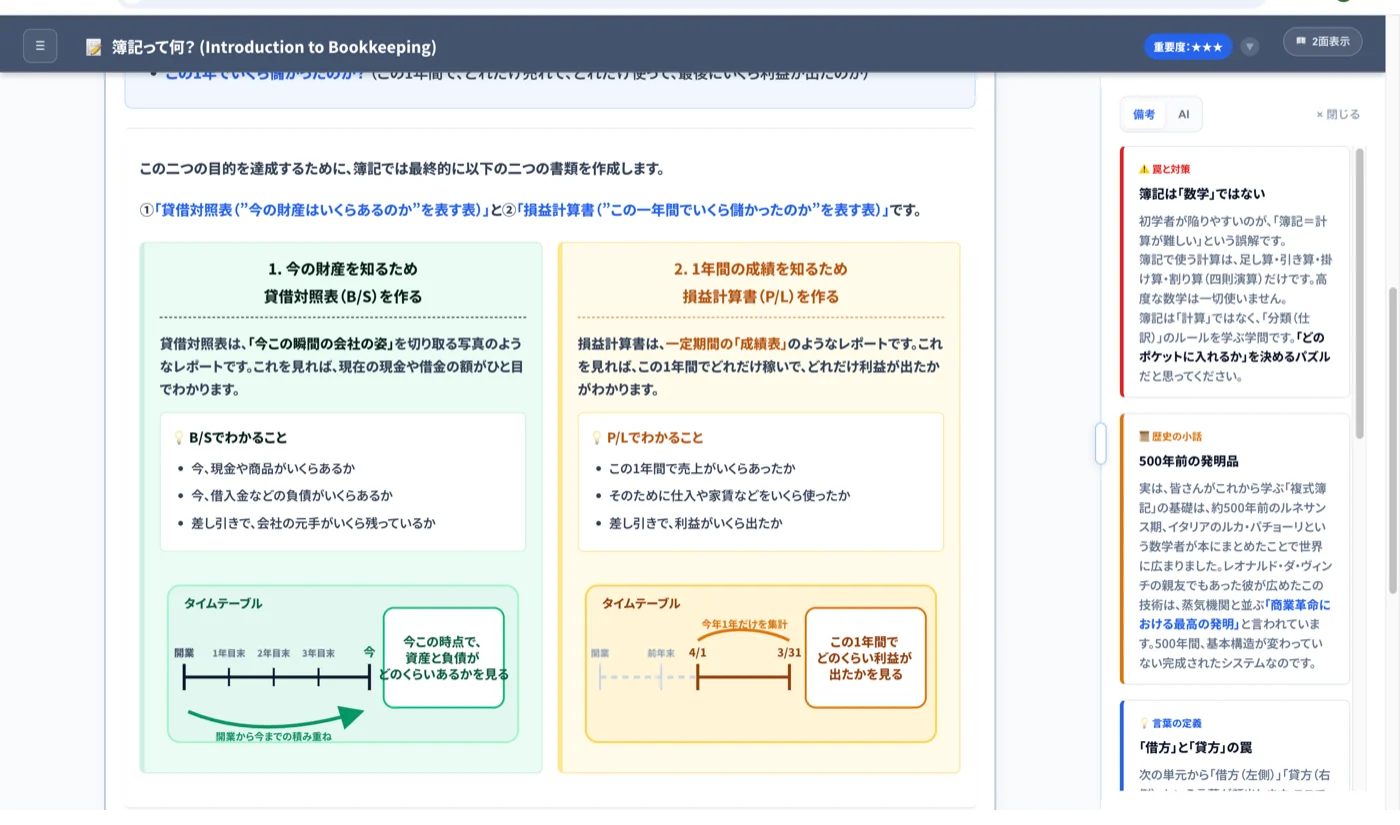Click 商業革命における最高の発明 highlighted link
The image size is (1400, 825).
point(1236,614)
